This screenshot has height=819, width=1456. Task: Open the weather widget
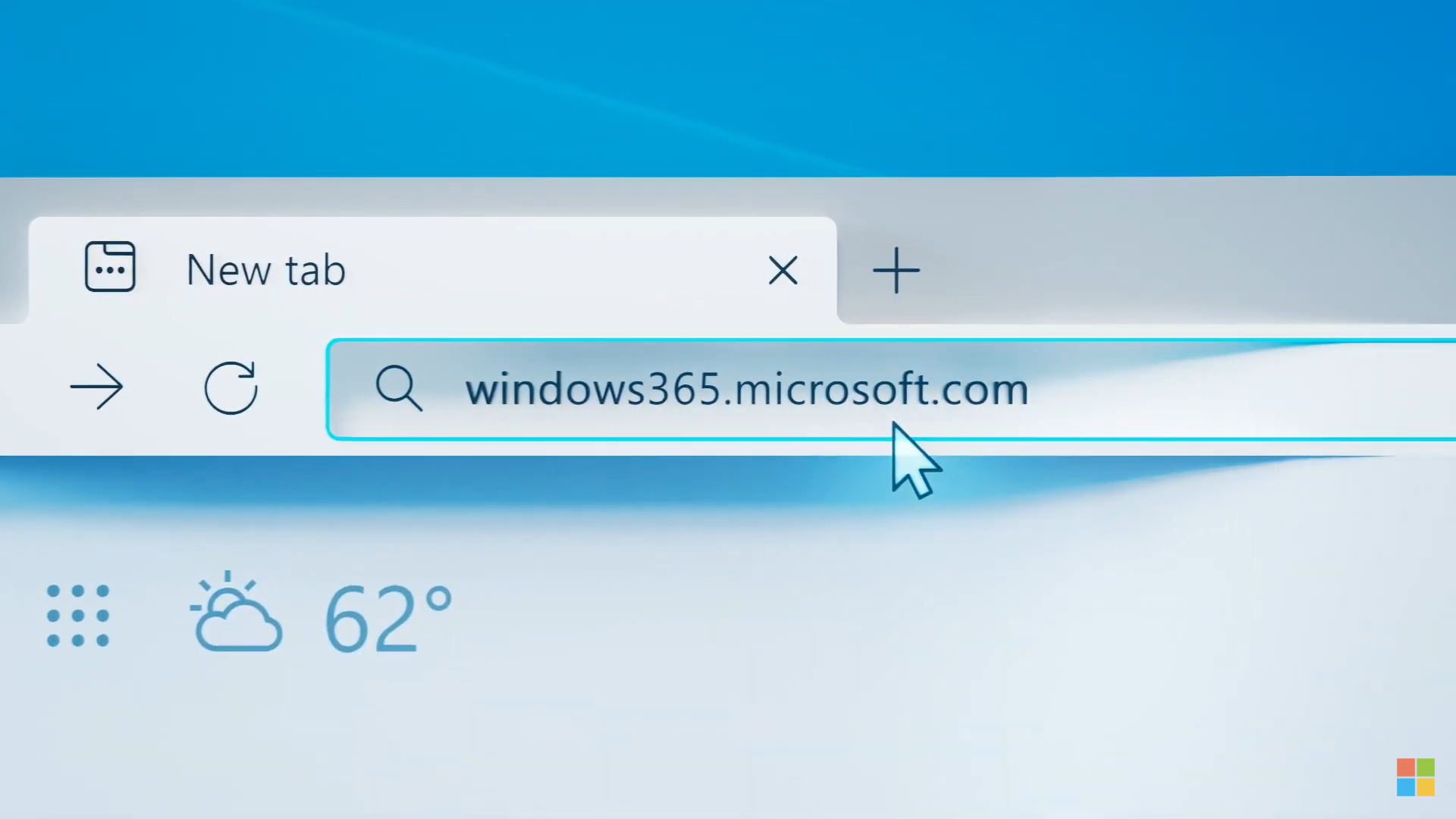pos(303,614)
